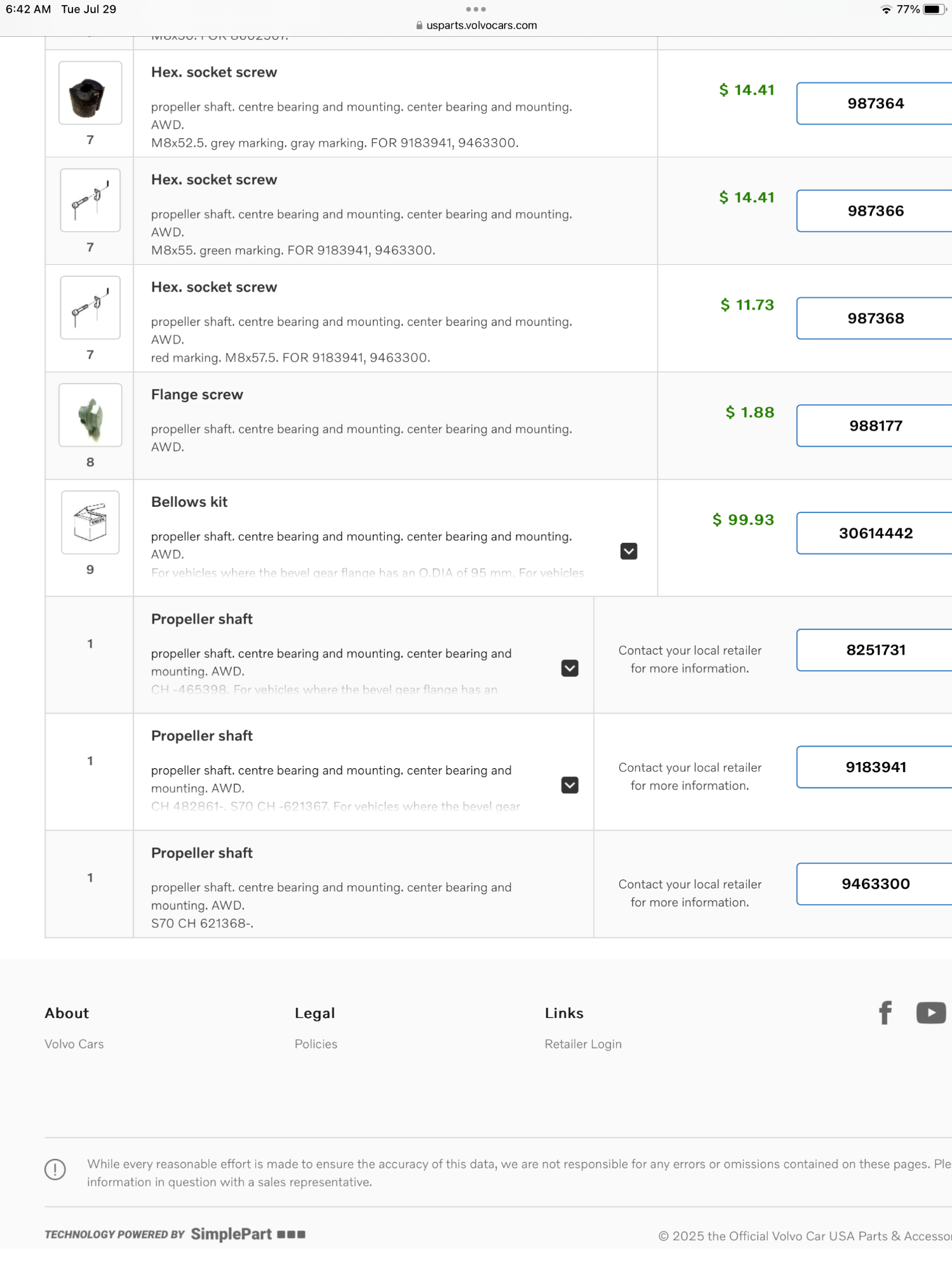The image size is (952, 1270).
Task: Expand the Bellows kit description
Action: [x=628, y=551]
